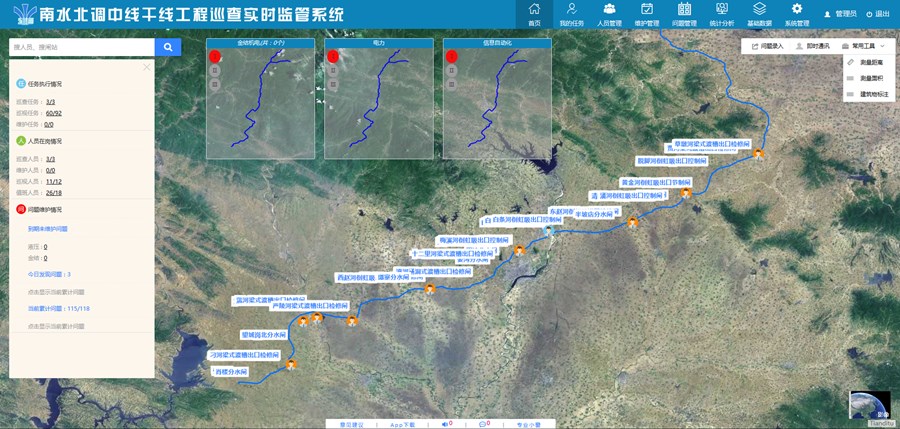Click the App下载 link at bottom
The width and height of the screenshot is (900, 429).
(x=403, y=424)
